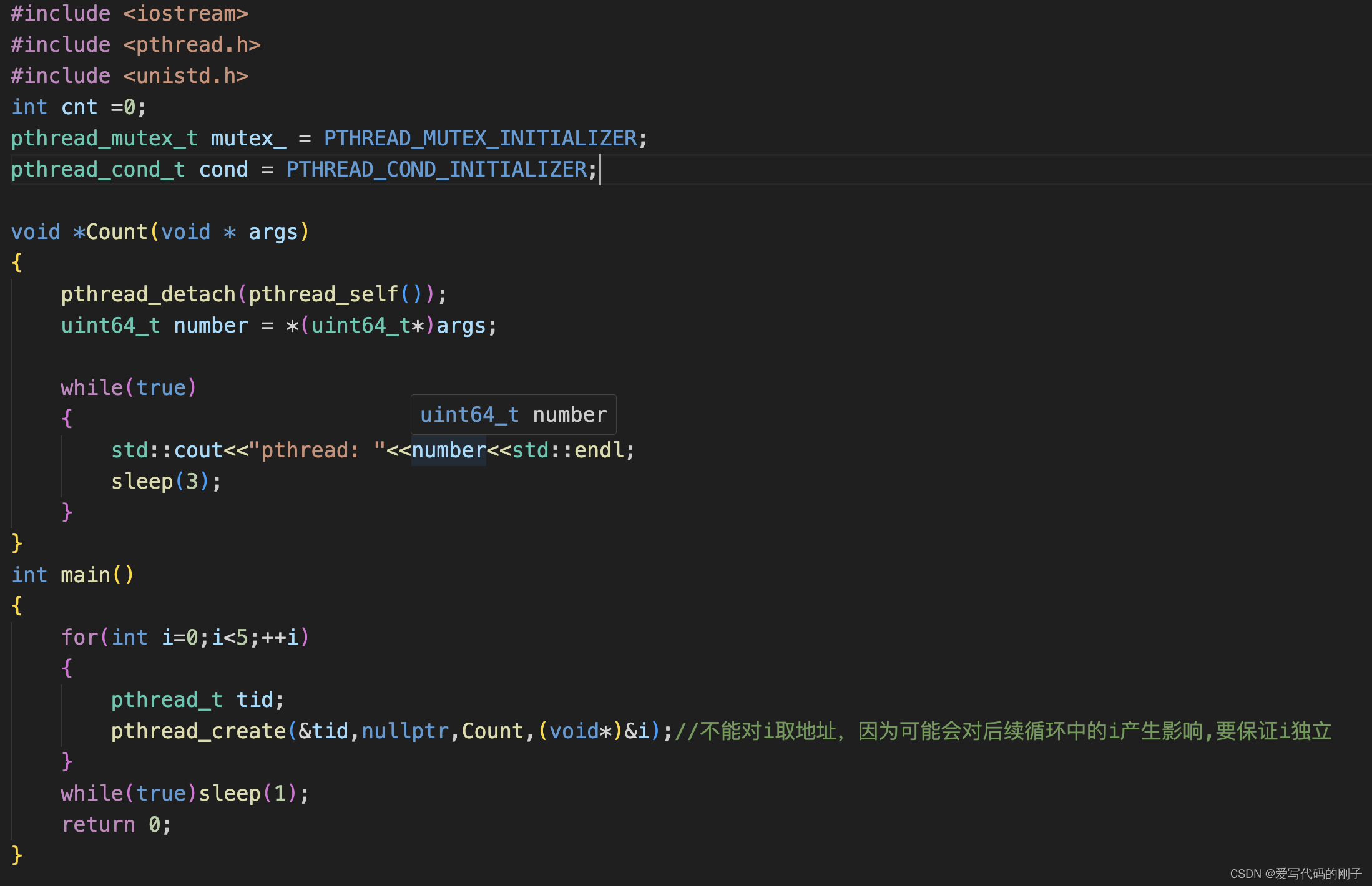Click the 'mutex_' variable name
This screenshot has height=886, width=1372.
[248, 139]
